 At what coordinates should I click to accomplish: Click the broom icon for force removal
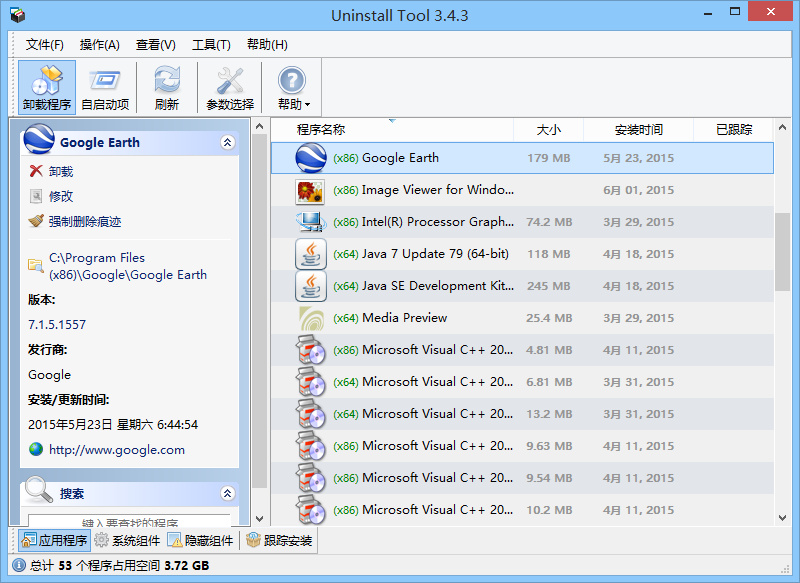pos(36,221)
